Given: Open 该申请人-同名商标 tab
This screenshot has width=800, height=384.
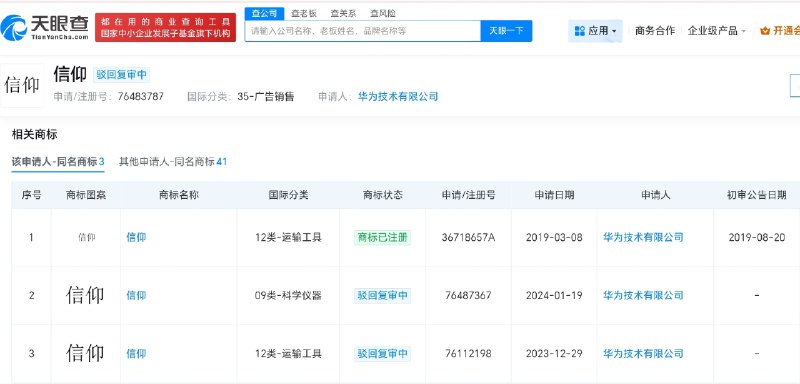Looking at the screenshot, I should (x=58, y=162).
